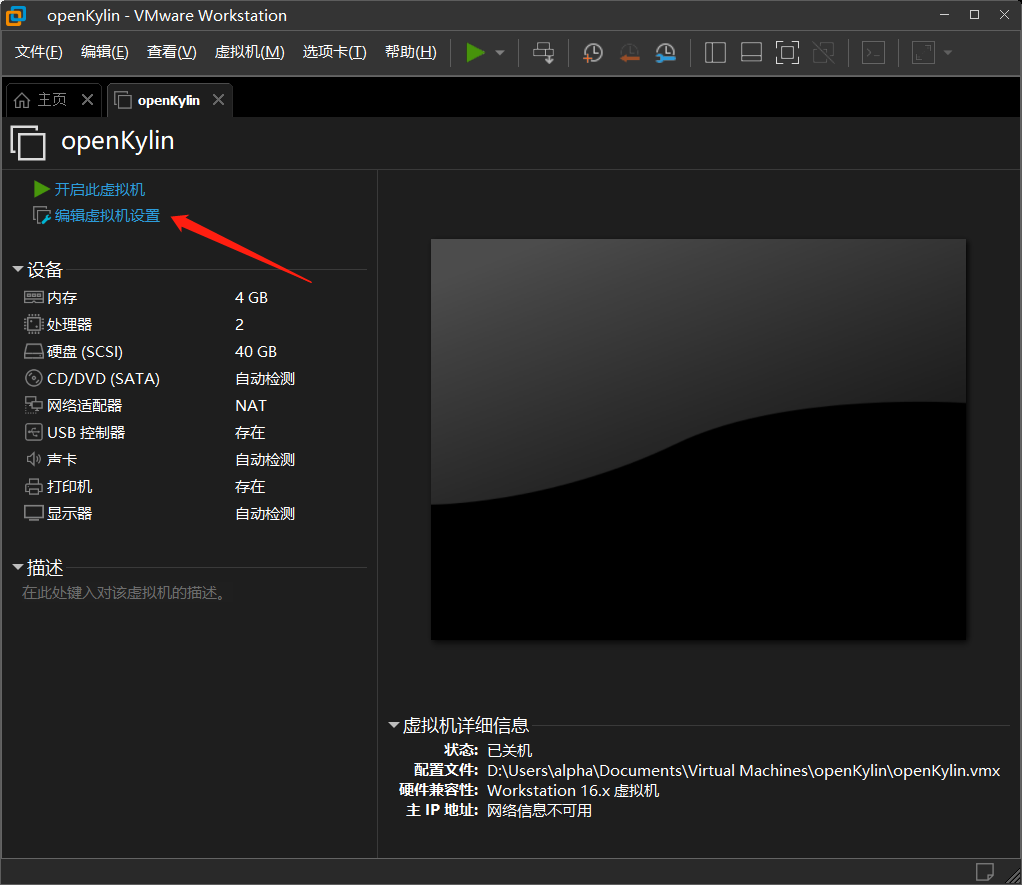
Task: Click the green Power On toolbar button
Action: (x=475, y=53)
